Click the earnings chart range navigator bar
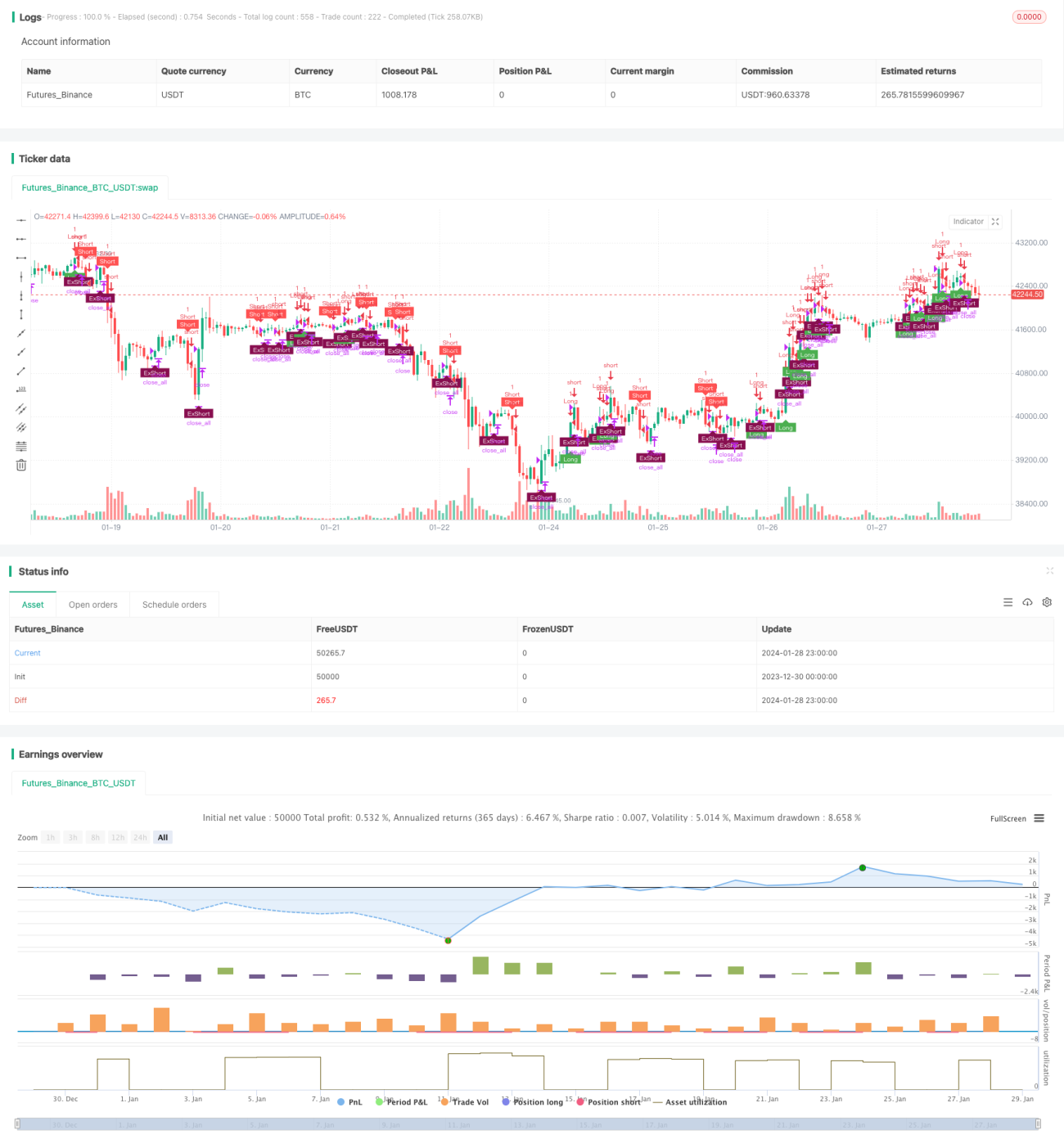Image resolution: width=1064 pixels, height=1148 pixels. click(x=528, y=1124)
